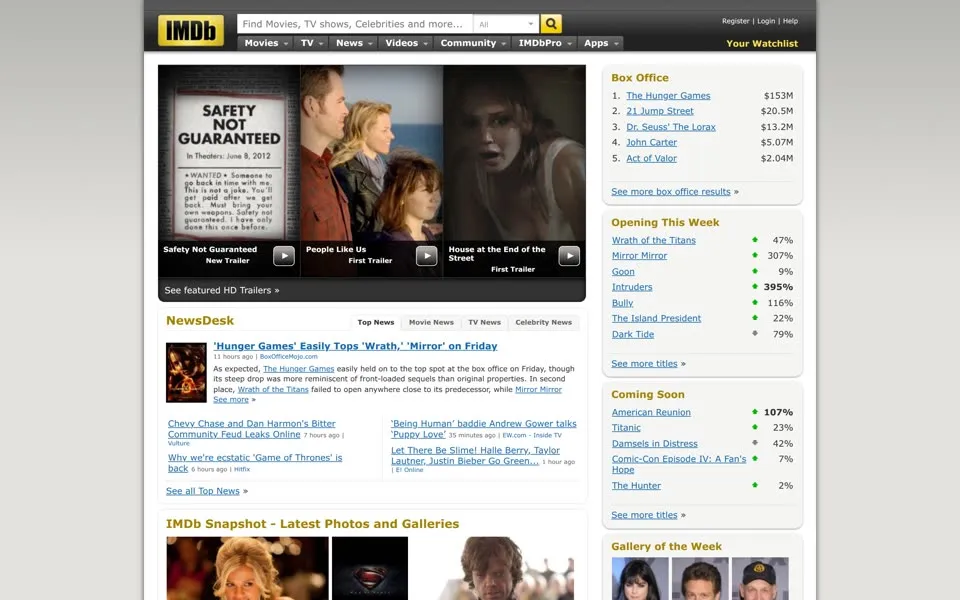
Task: Click green arrow next to Bully
Action: coord(755,302)
